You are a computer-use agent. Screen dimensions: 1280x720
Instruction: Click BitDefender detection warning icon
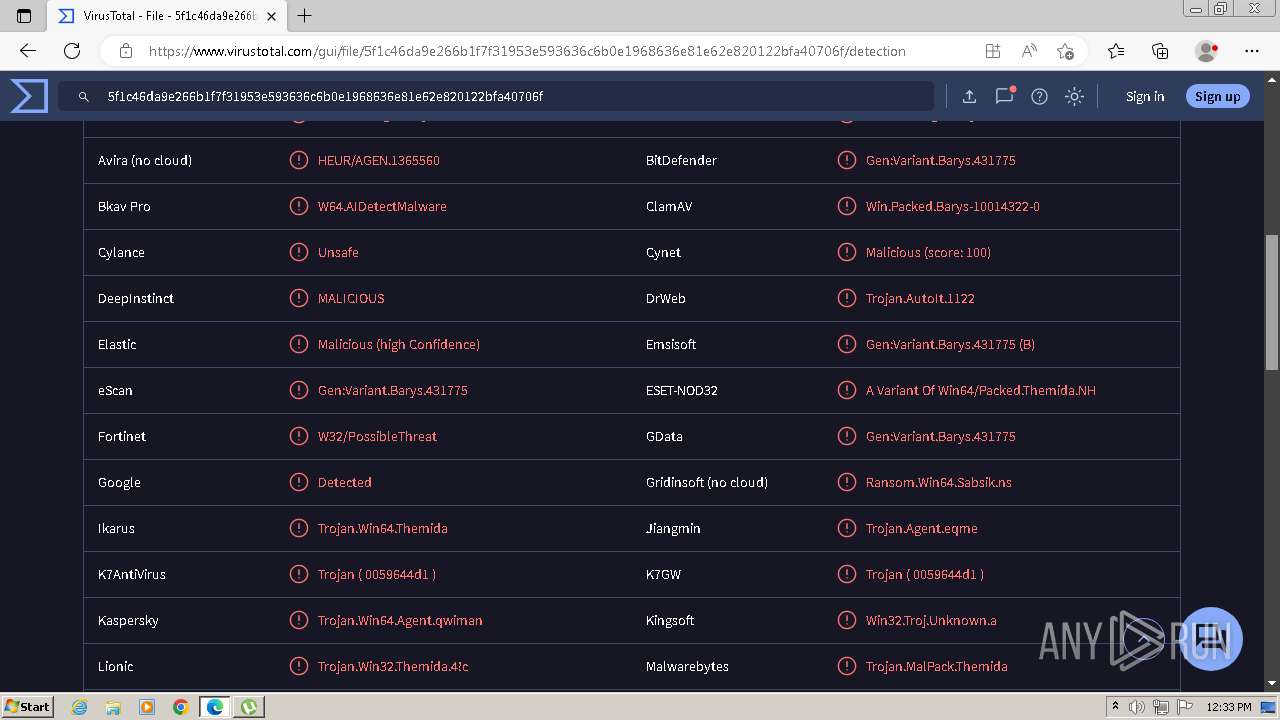coord(846,160)
